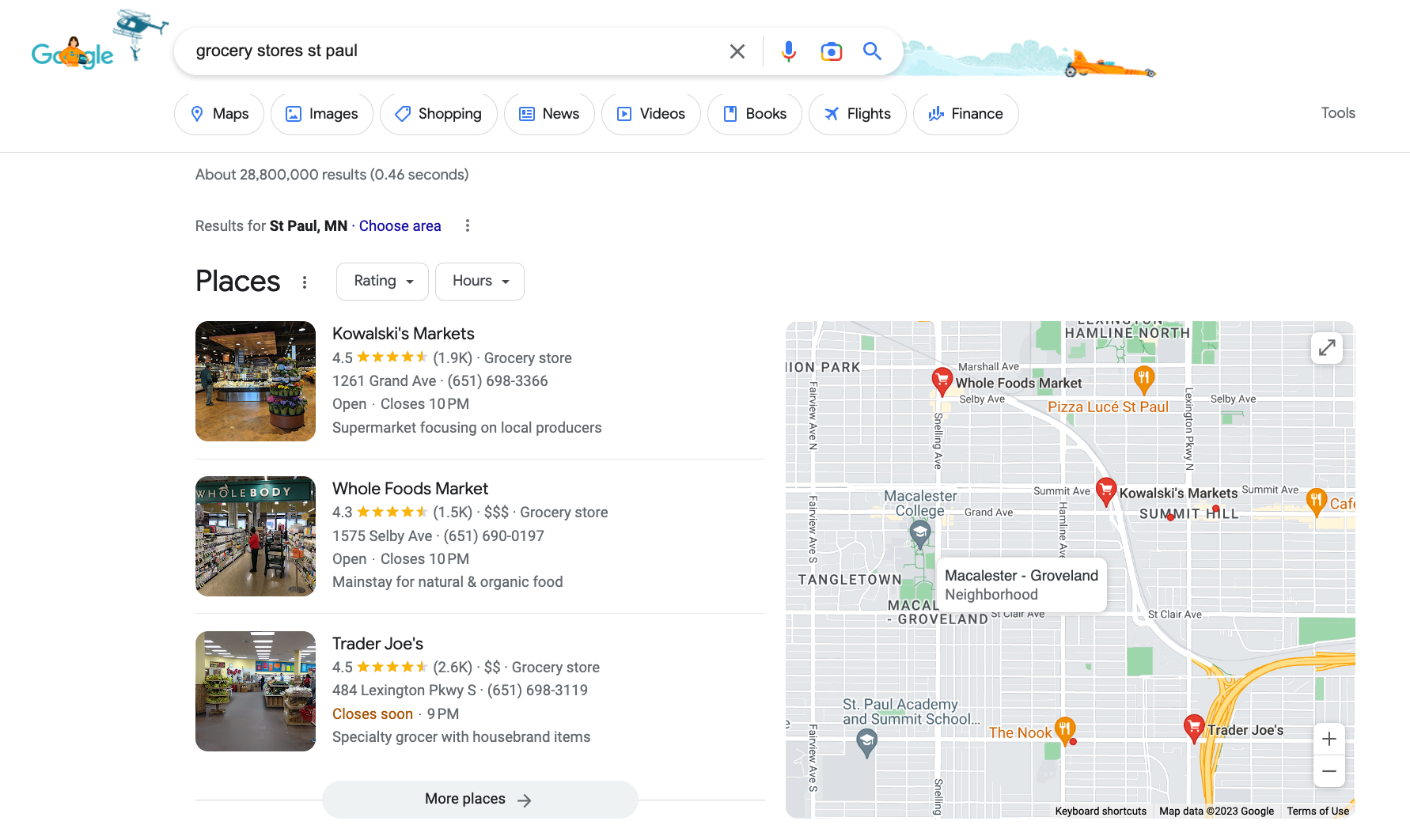The width and height of the screenshot is (1410, 840).
Task: Clear the search box with the X icon
Action: click(737, 51)
